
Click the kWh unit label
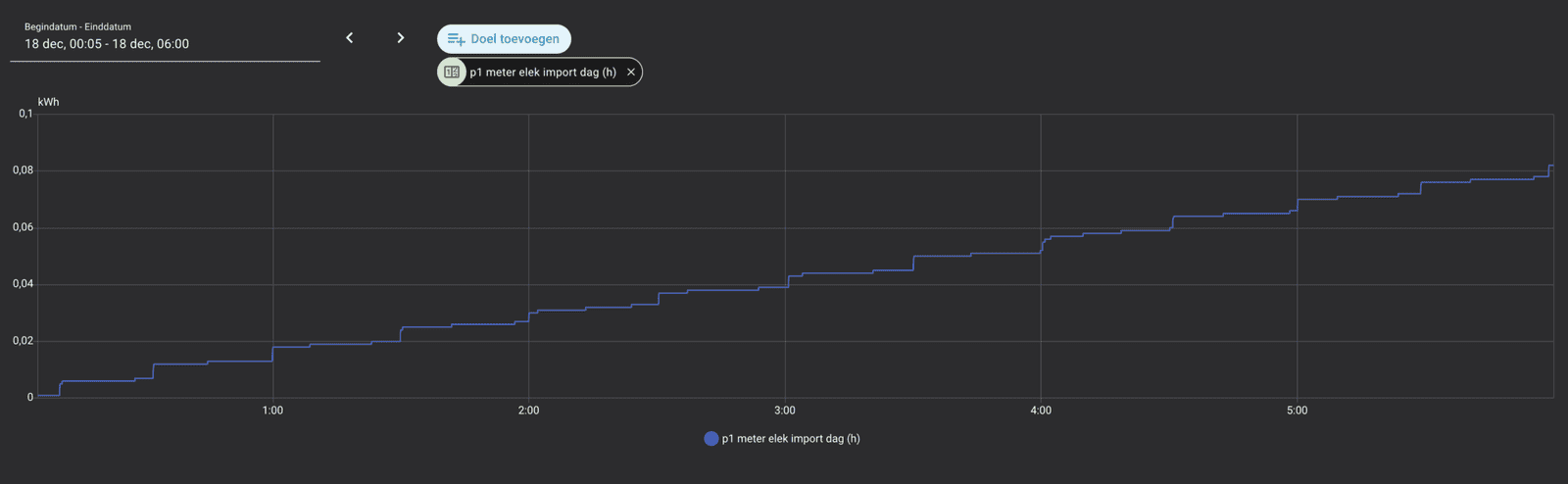[x=48, y=102]
